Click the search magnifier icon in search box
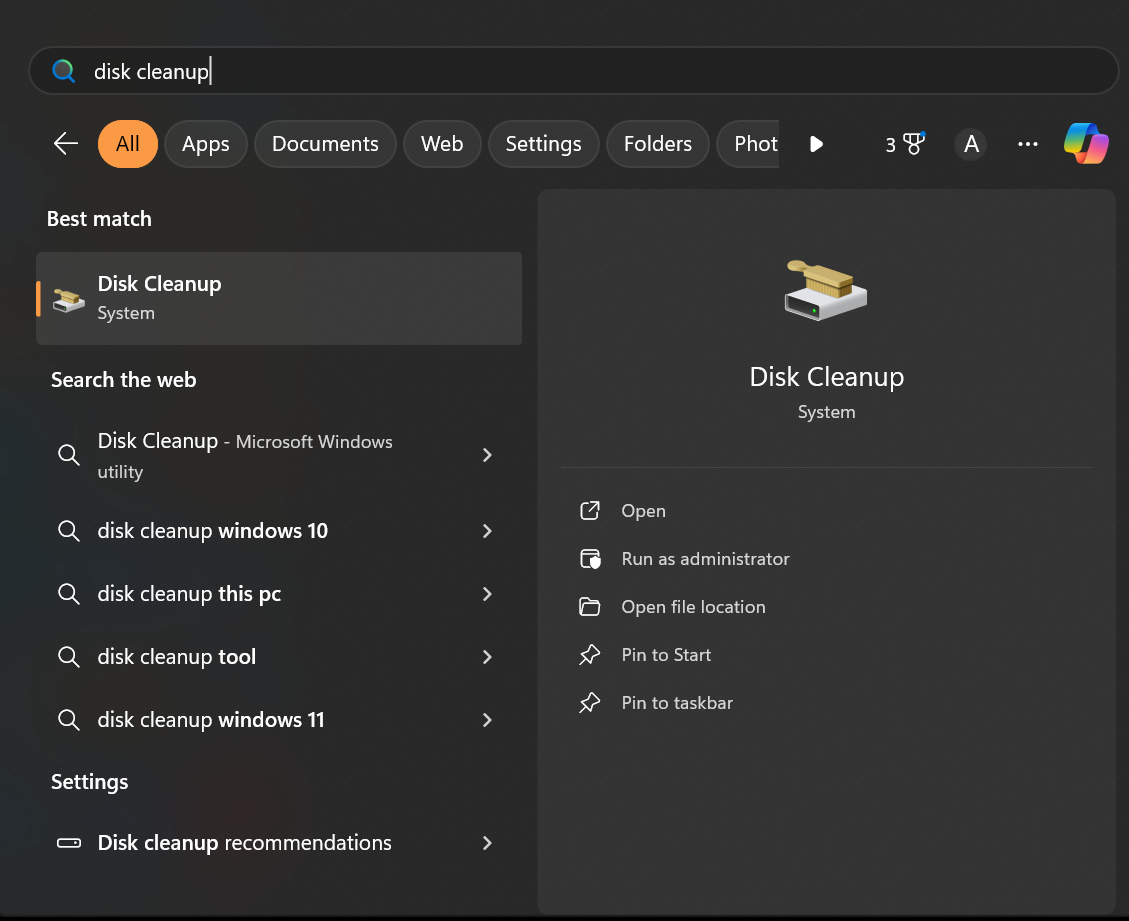The height and width of the screenshot is (921, 1129). 63,71
